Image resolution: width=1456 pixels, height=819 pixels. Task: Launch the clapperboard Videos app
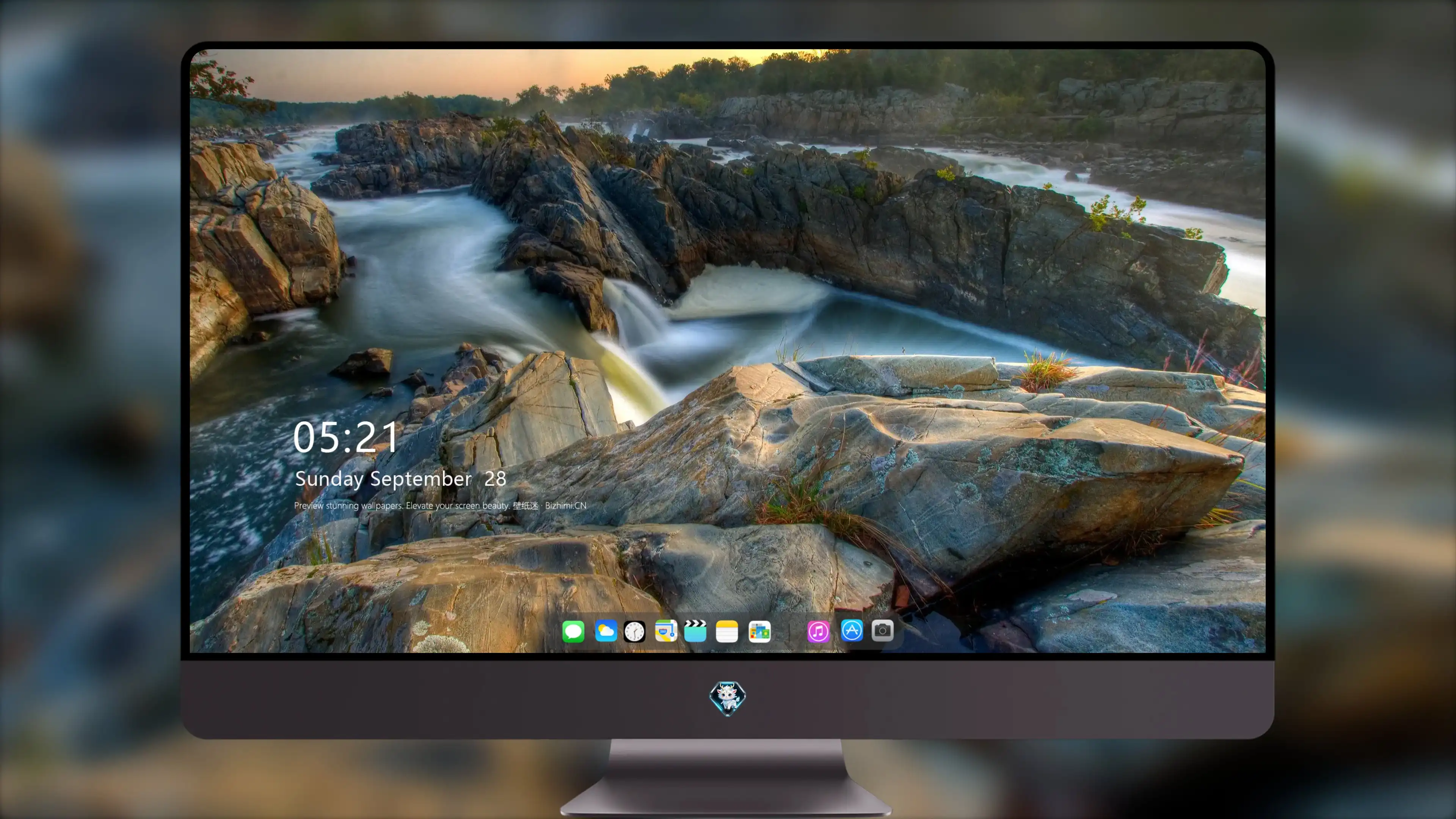695,631
